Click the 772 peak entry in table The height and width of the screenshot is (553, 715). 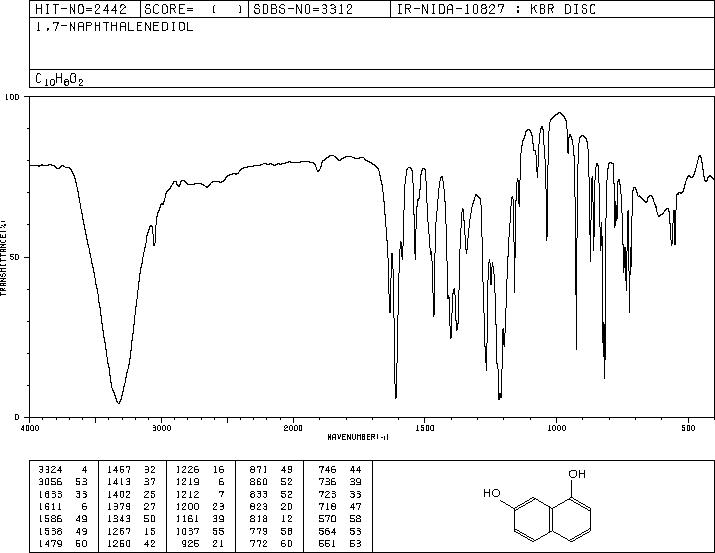[271, 543]
